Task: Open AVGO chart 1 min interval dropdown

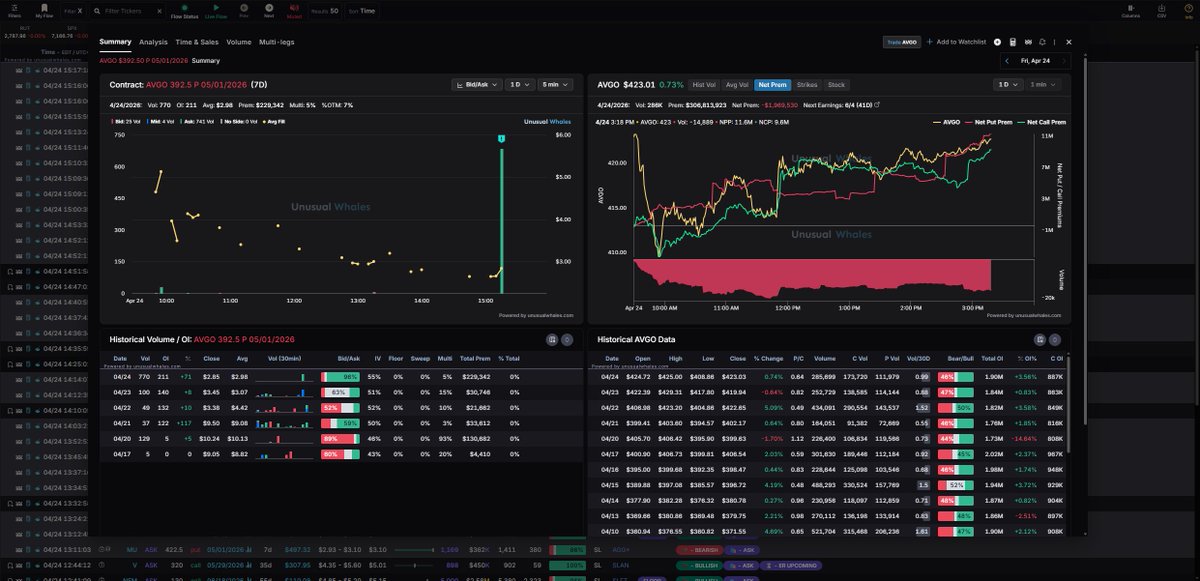Action: point(1043,85)
